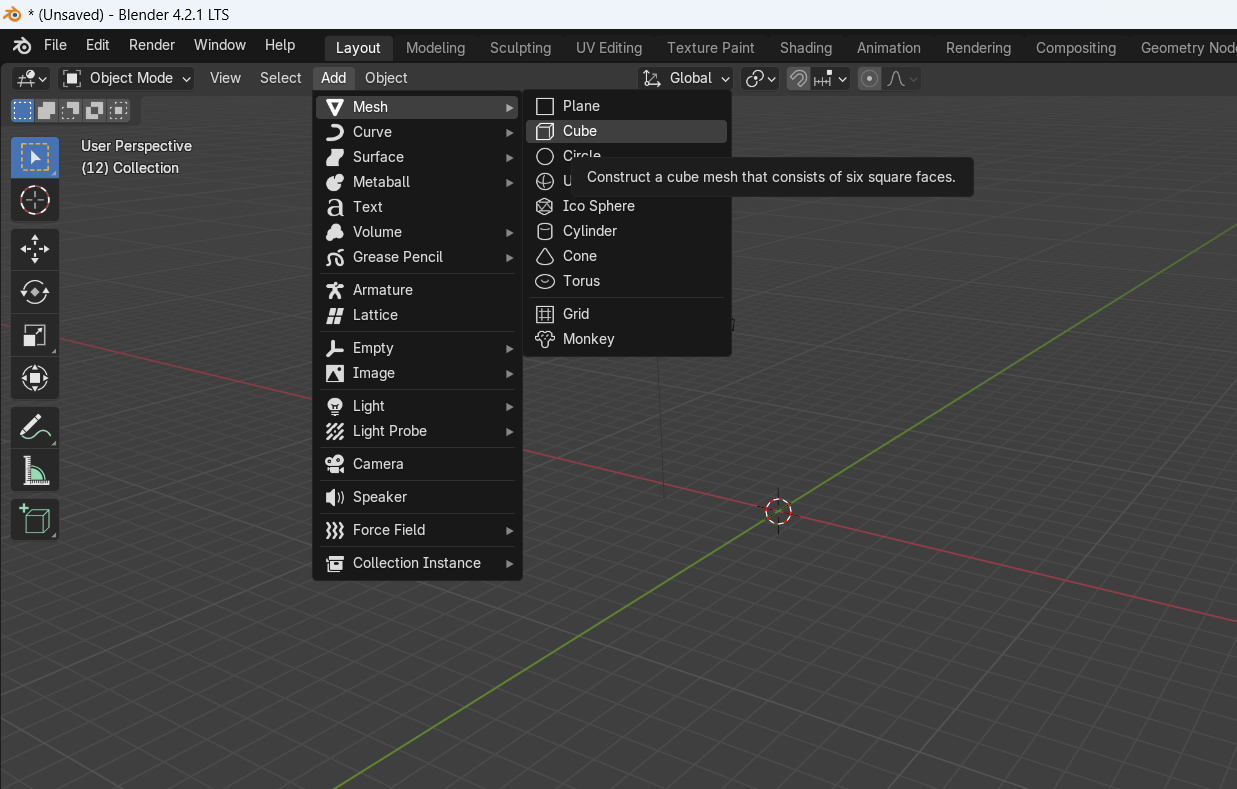Open the Object menu in the viewport header
1237x789 pixels.
pos(386,78)
